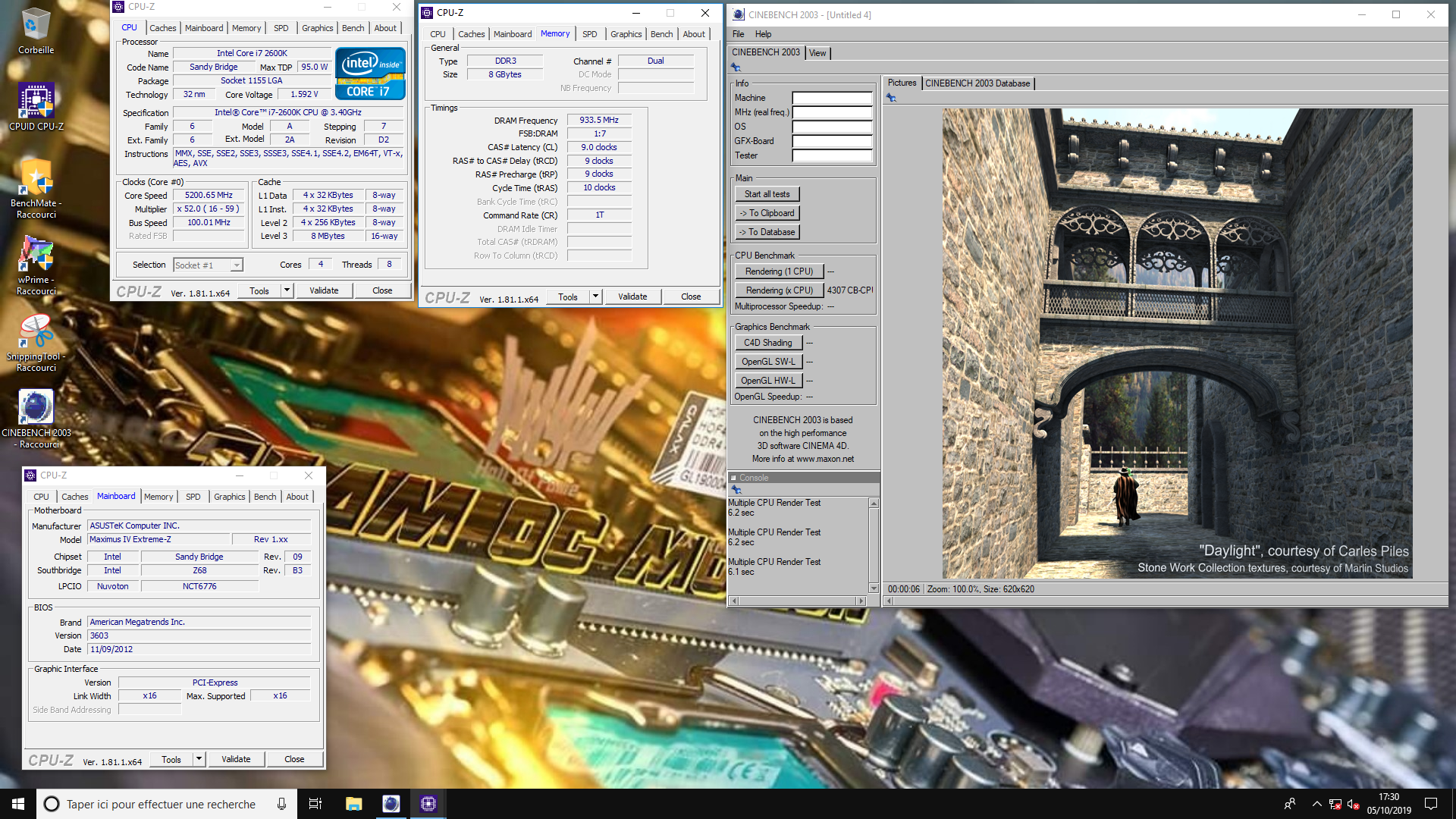Open Graphics tab in CPU-Z Mainboard window

point(229,497)
